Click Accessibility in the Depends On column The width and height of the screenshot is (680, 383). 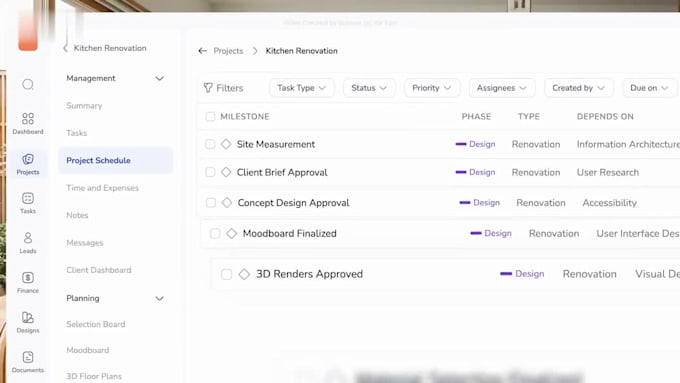(609, 203)
